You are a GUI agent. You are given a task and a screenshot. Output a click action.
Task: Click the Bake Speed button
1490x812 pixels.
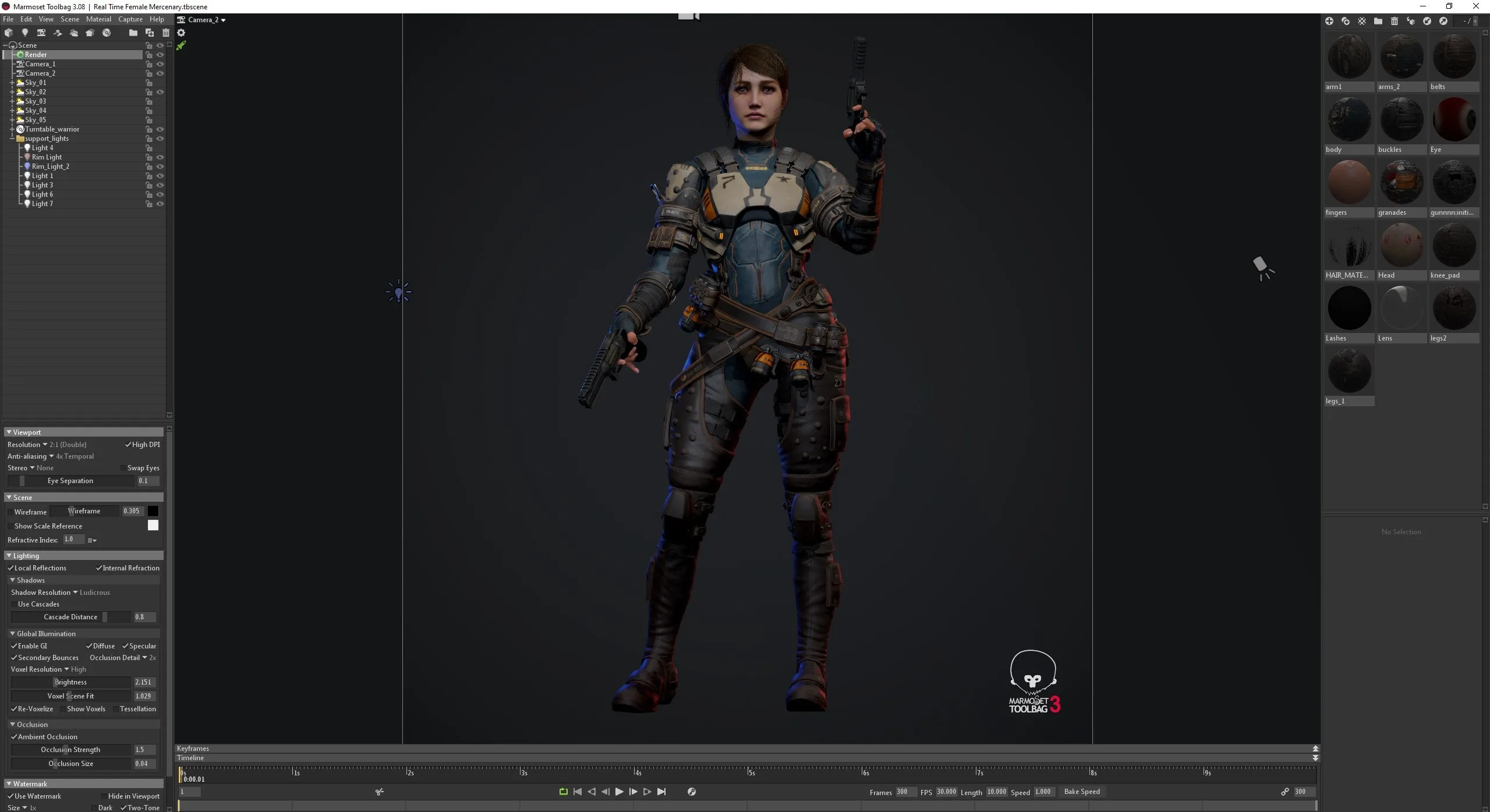tap(1082, 792)
